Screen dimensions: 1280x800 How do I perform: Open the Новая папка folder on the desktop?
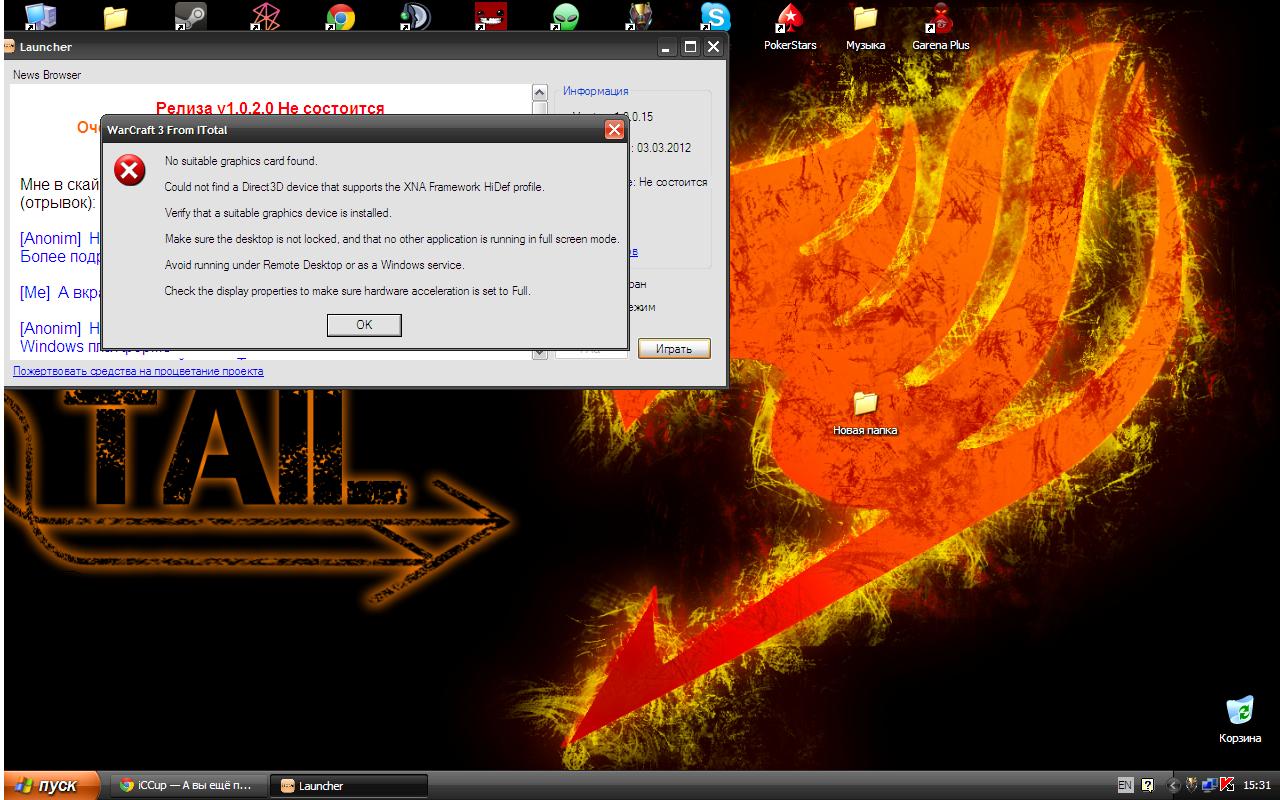(x=865, y=413)
